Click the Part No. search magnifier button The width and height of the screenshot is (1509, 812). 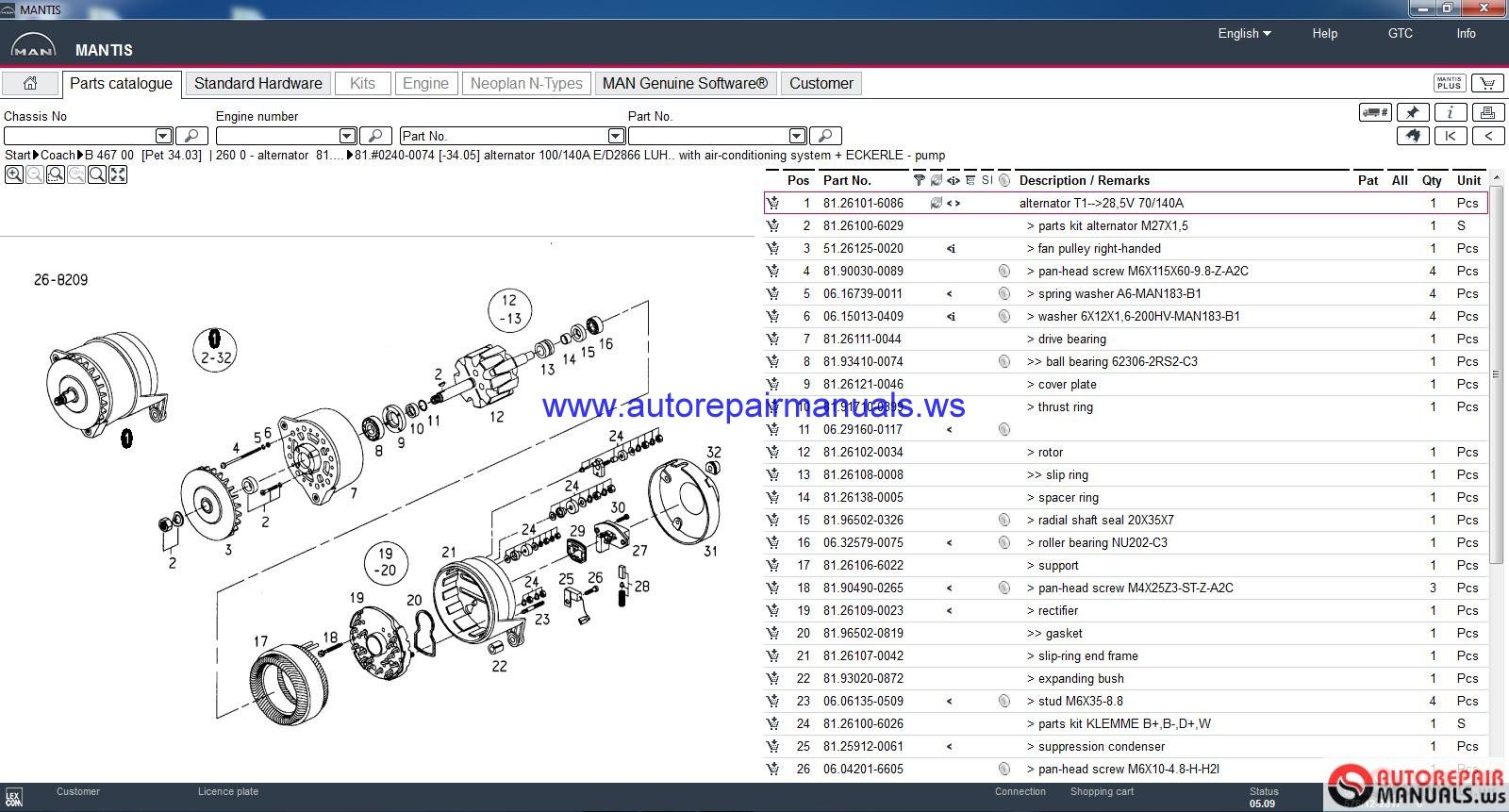tap(825, 136)
